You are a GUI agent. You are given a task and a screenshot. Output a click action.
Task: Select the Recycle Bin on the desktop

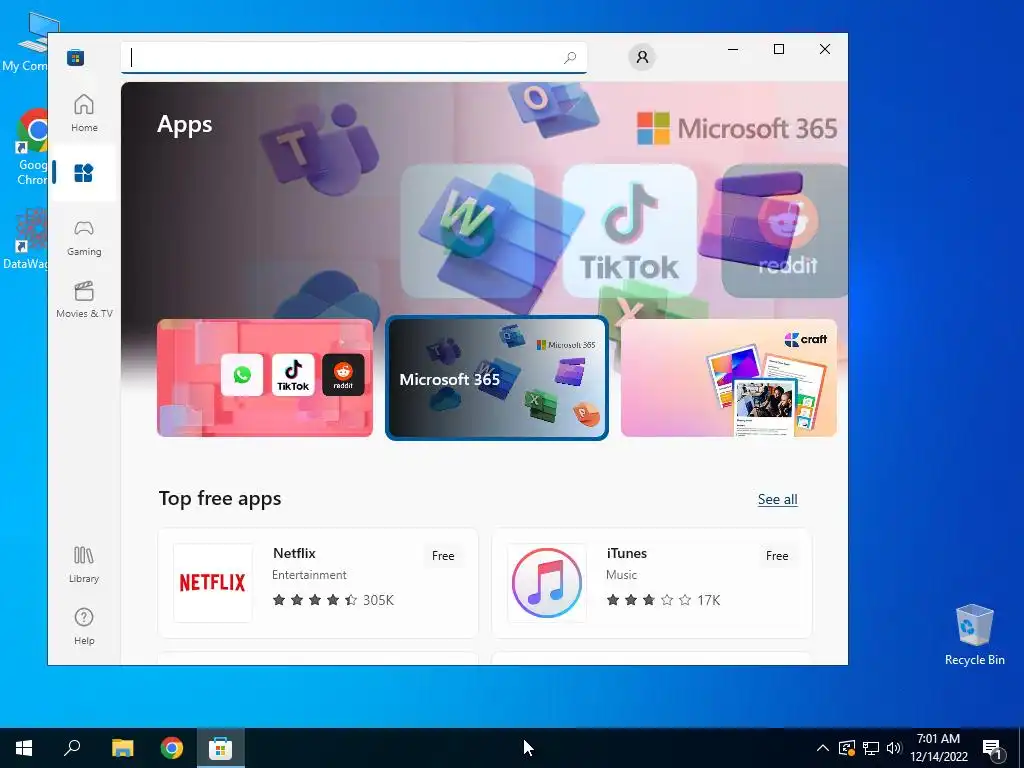coord(974,635)
